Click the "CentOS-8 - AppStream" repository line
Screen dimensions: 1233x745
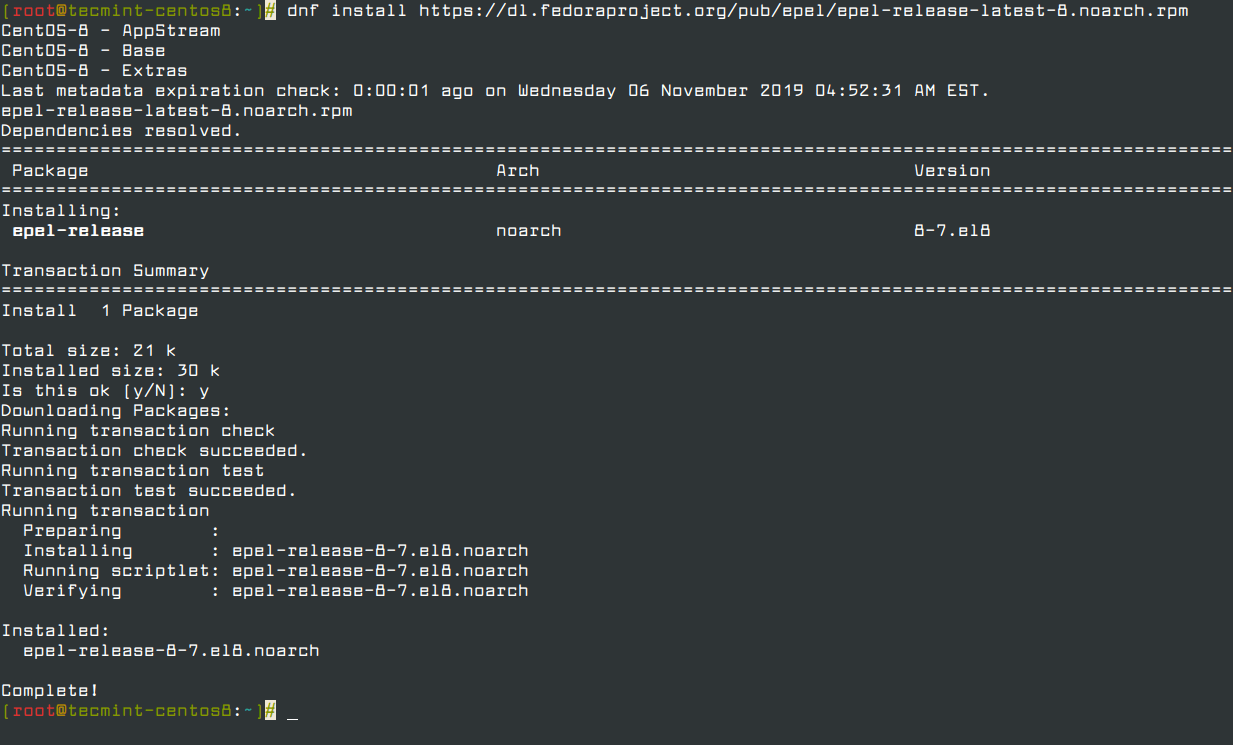(x=111, y=31)
